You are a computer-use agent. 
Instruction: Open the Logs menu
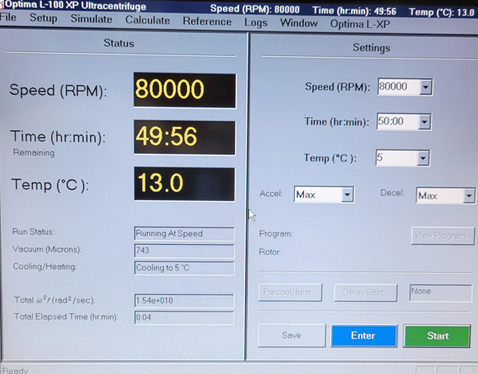point(256,23)
